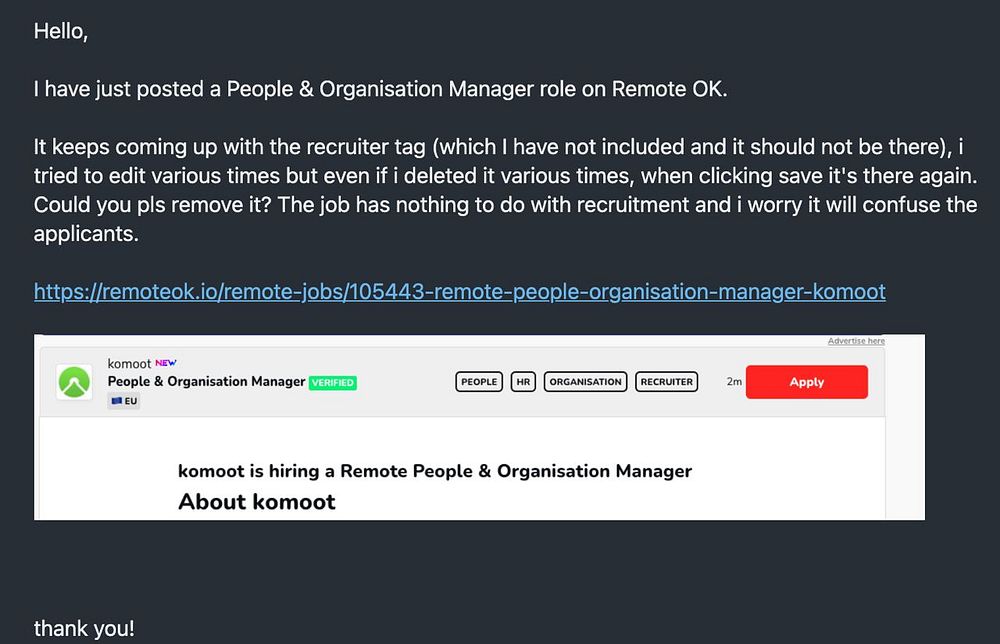The image size is (1000, 644).
Task: Select the RECRUITER tag
Action: coord(666,382)
